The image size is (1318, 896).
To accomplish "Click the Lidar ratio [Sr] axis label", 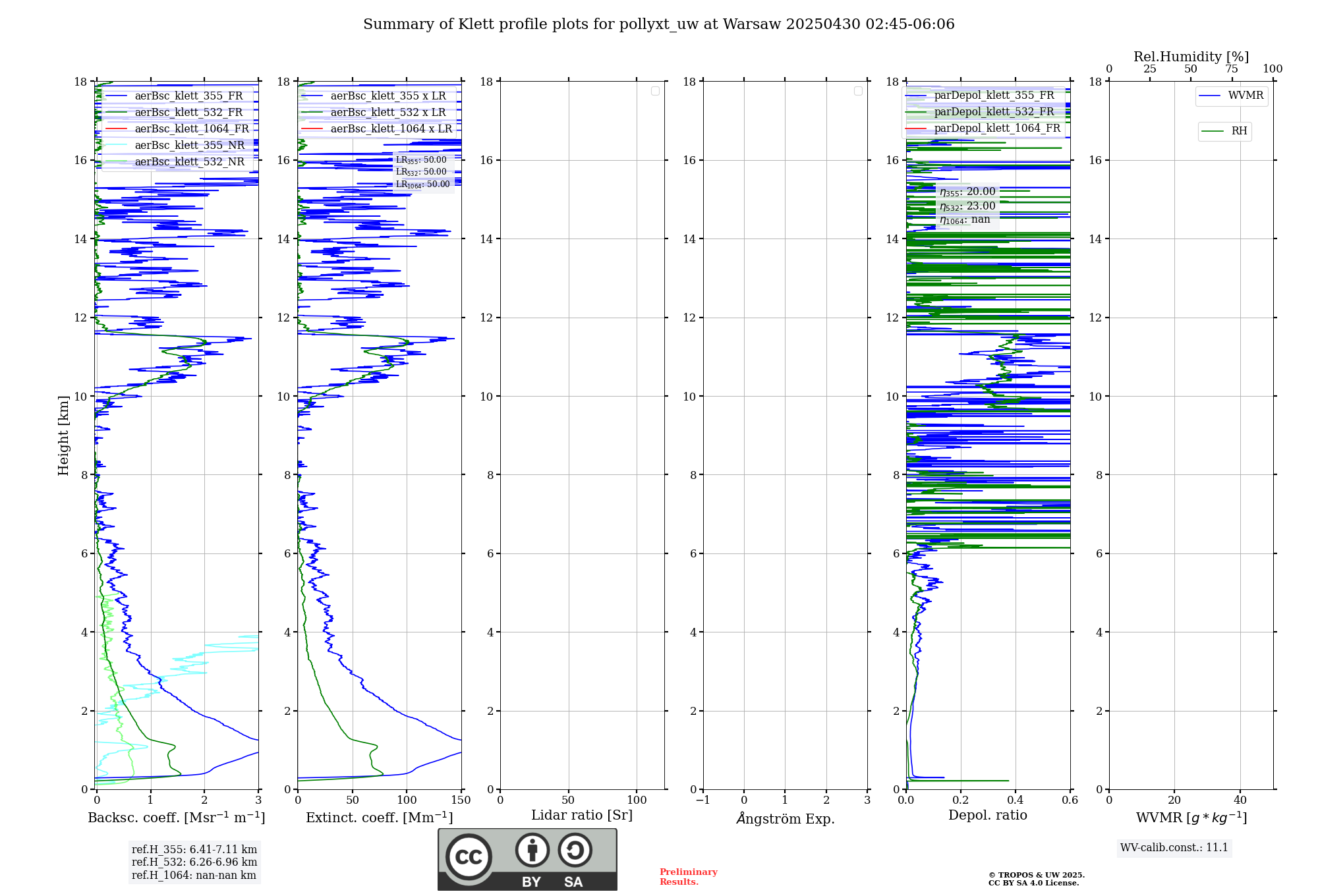I will click(x=582, y=816).
